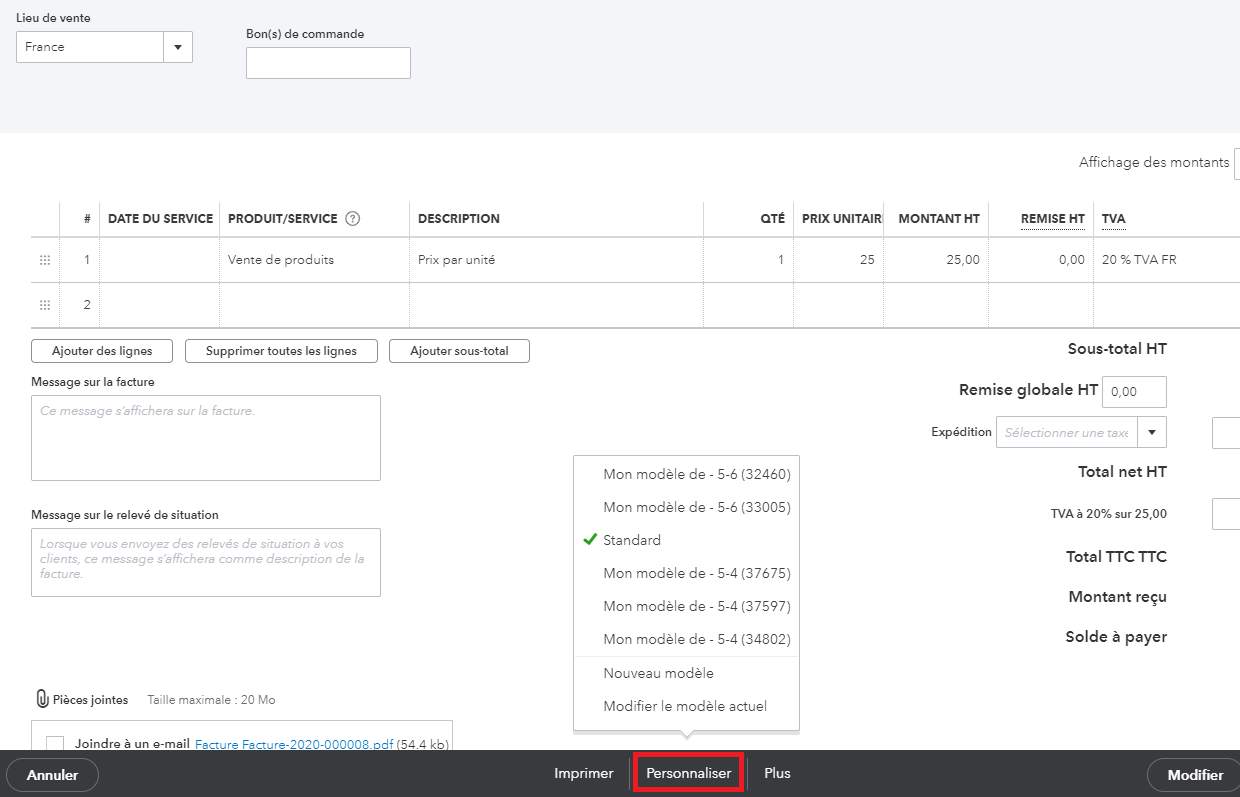Click the Modifier button
This screenshot has width=1240, height=797.
[1195, 775]
